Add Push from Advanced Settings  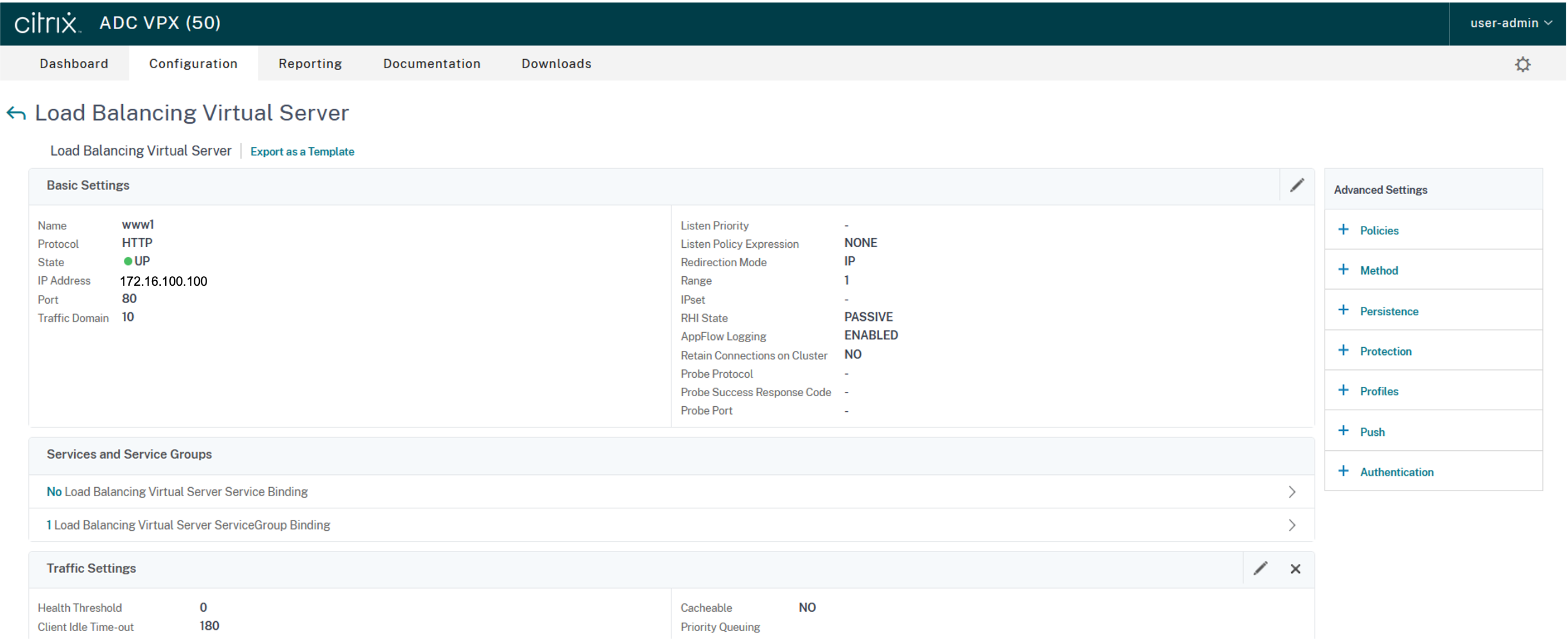point(1372,432)
